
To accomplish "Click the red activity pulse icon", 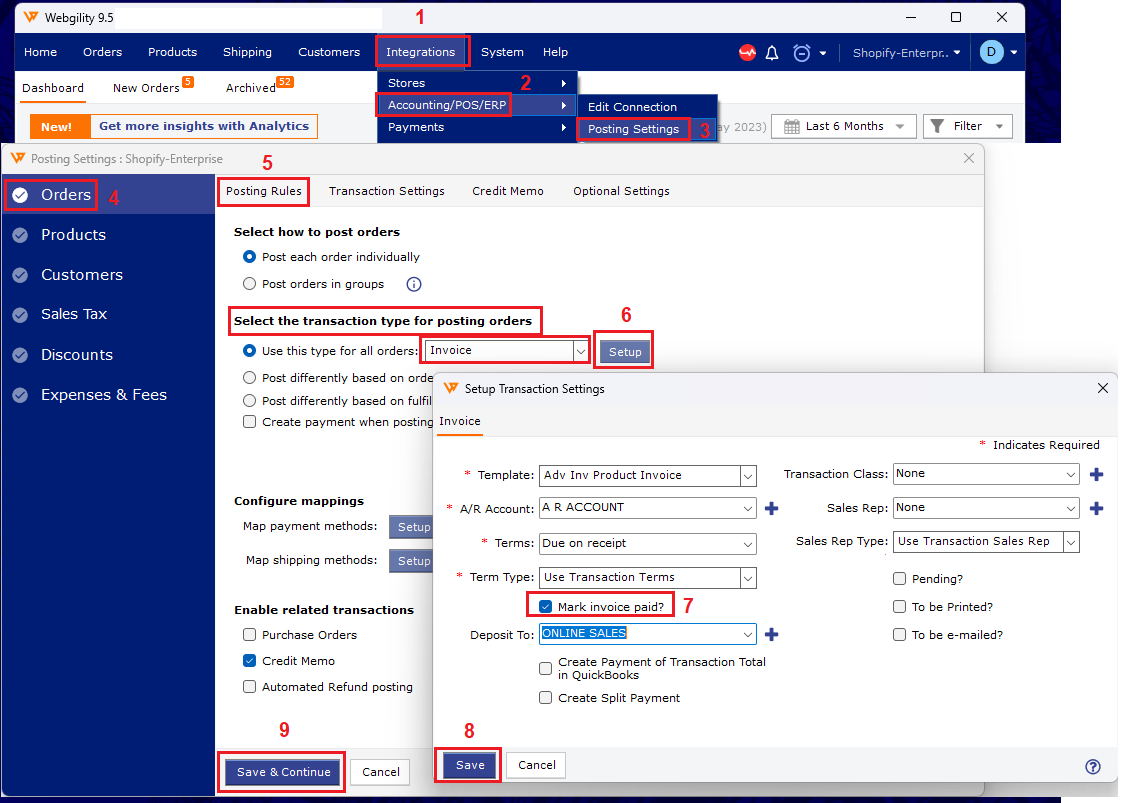I will pos(747,53).
